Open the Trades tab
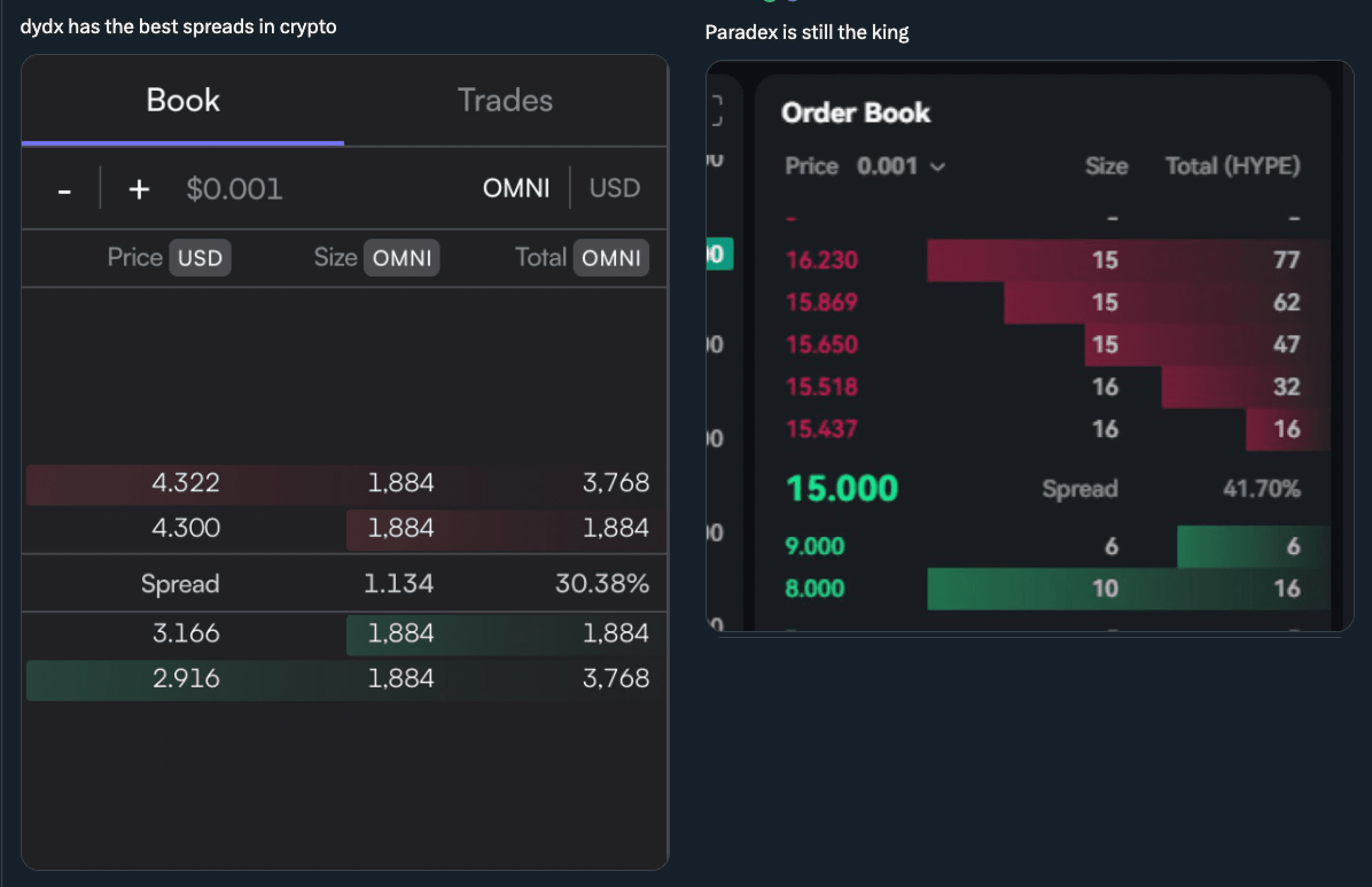The height and width of the screenshot is (887, 1372). (x=505, y=100)
